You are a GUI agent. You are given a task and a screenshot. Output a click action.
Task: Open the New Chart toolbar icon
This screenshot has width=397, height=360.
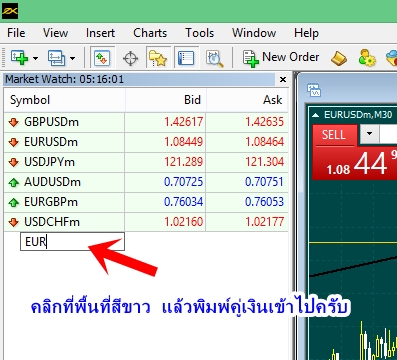point(19,58)
